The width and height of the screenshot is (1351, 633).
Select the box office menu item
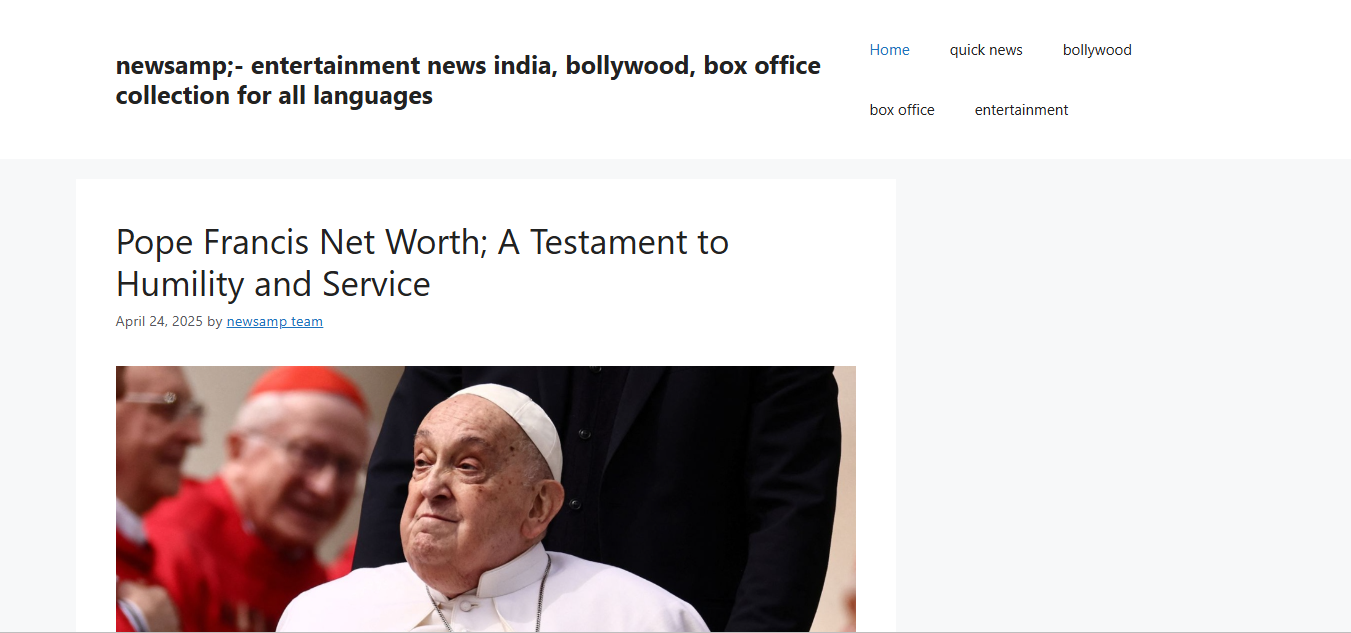tap(902, 110)
